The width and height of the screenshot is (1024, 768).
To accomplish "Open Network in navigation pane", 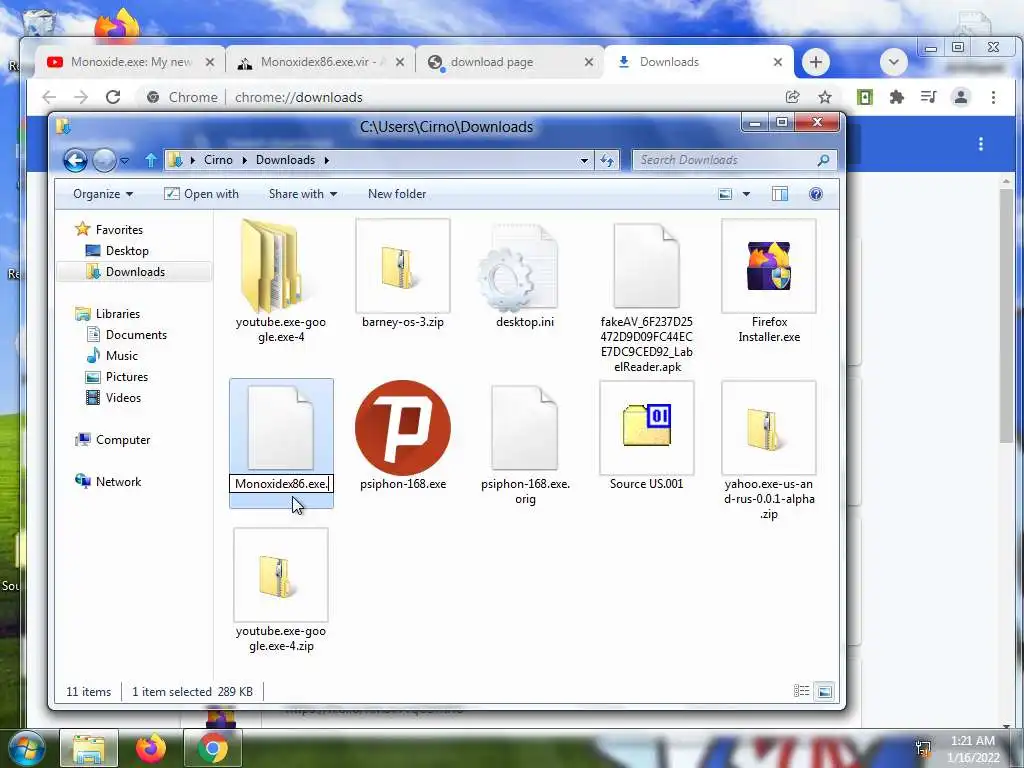I will [108, 481].
